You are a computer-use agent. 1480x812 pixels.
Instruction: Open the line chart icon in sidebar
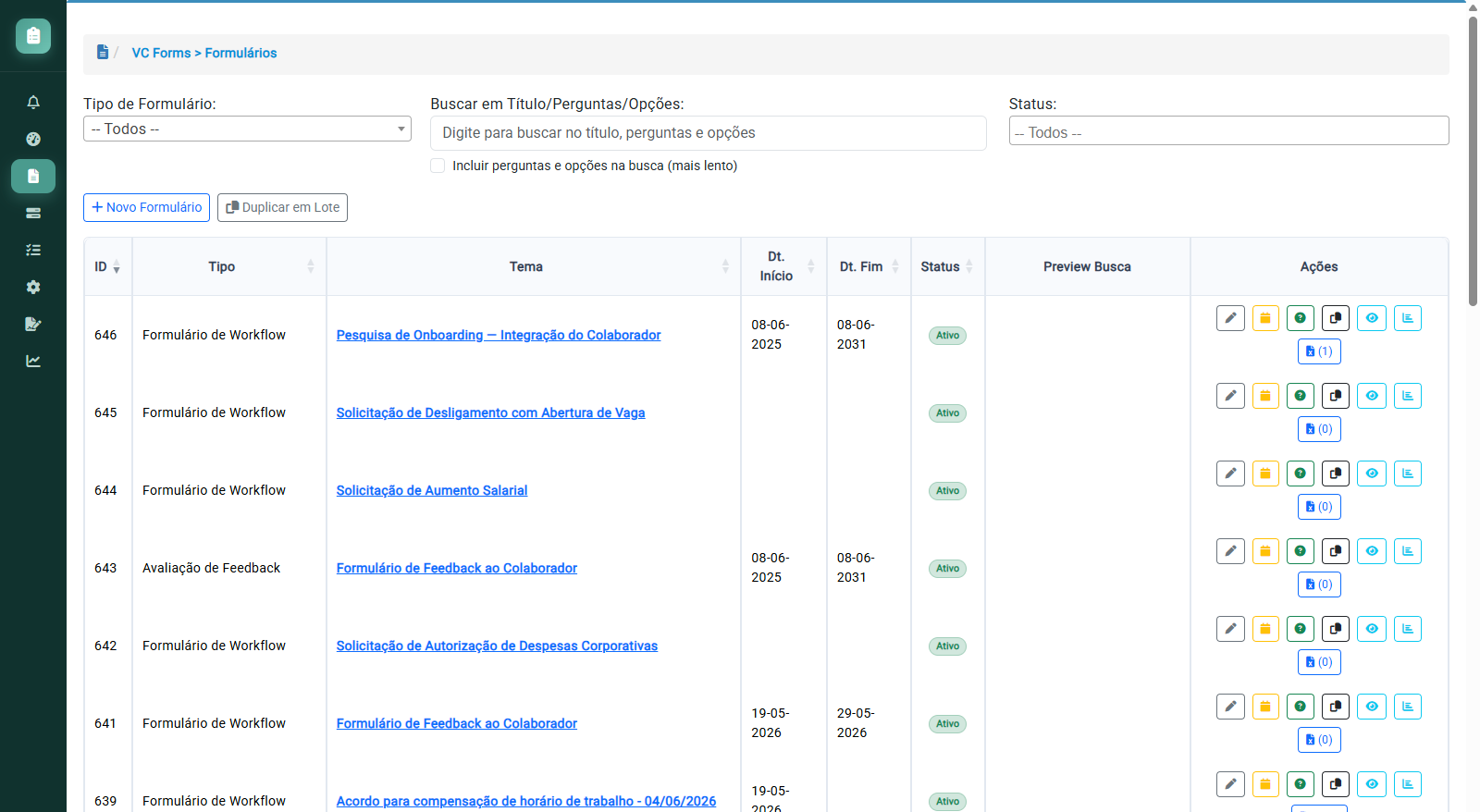(33, 361)
